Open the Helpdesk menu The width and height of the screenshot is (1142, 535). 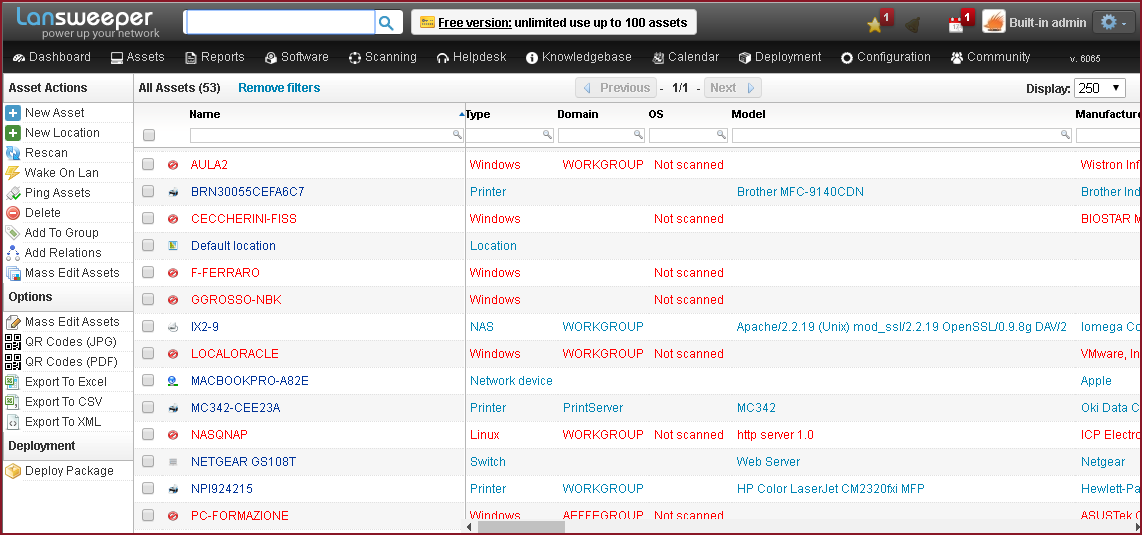(x=471, y=57)
